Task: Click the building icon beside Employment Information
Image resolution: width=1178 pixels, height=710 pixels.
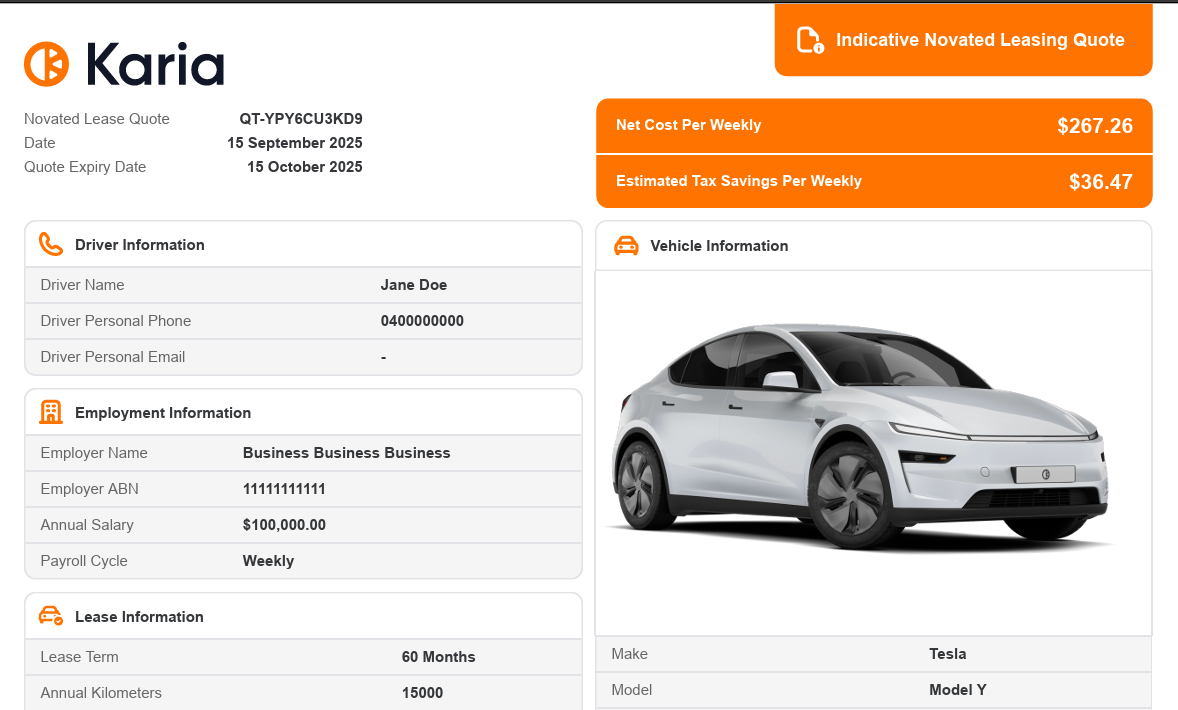Action: pyautogui.click(x=50, y=413)
